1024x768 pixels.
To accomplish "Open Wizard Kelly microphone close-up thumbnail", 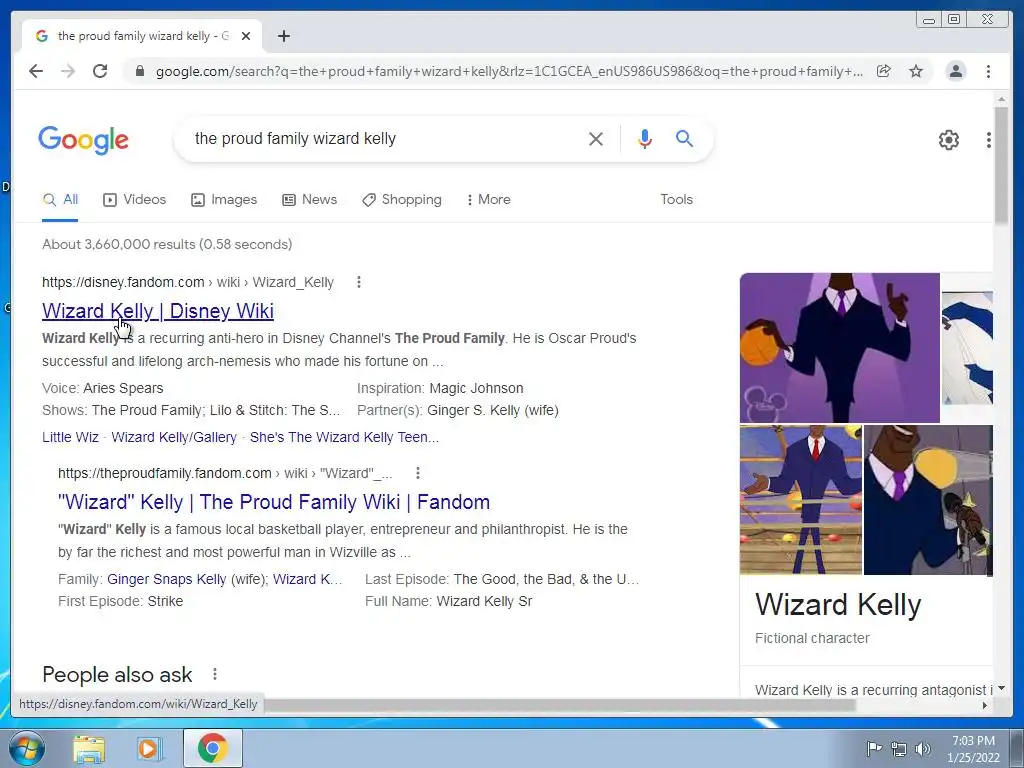I will pyautogui.click(x=928, y=500).
